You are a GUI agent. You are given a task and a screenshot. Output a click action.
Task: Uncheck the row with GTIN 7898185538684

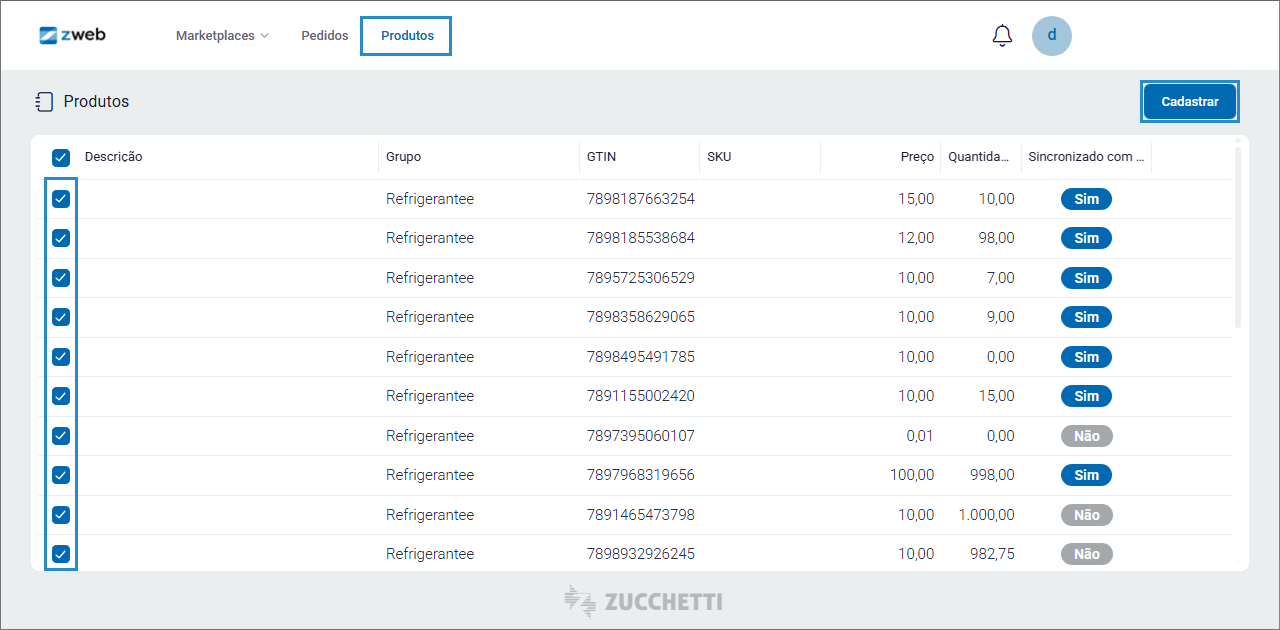click(x=61, y=238)
